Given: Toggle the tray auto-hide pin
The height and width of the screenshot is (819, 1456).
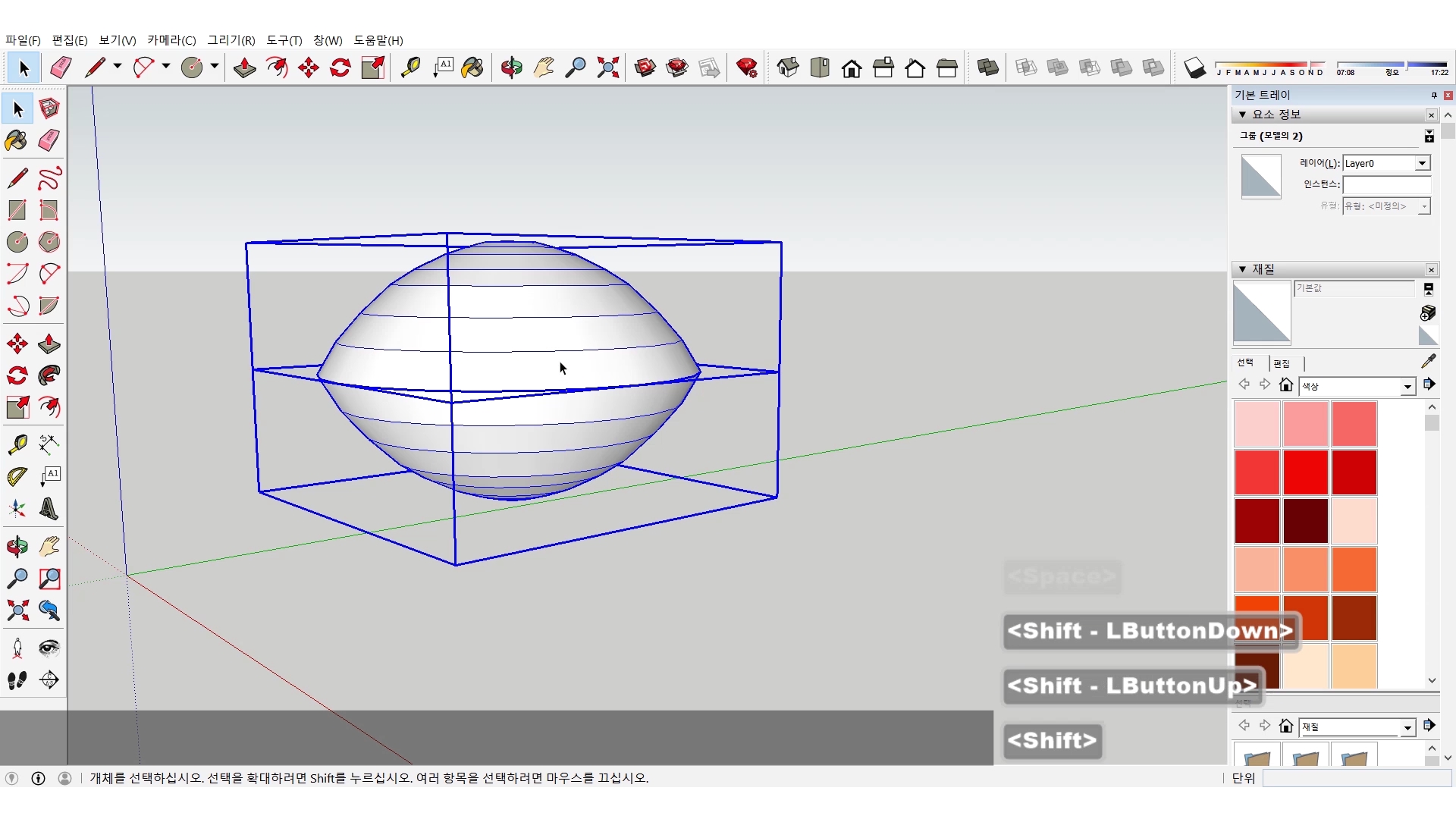Looking at the screenshot, I should click(x=1433, y=96).
